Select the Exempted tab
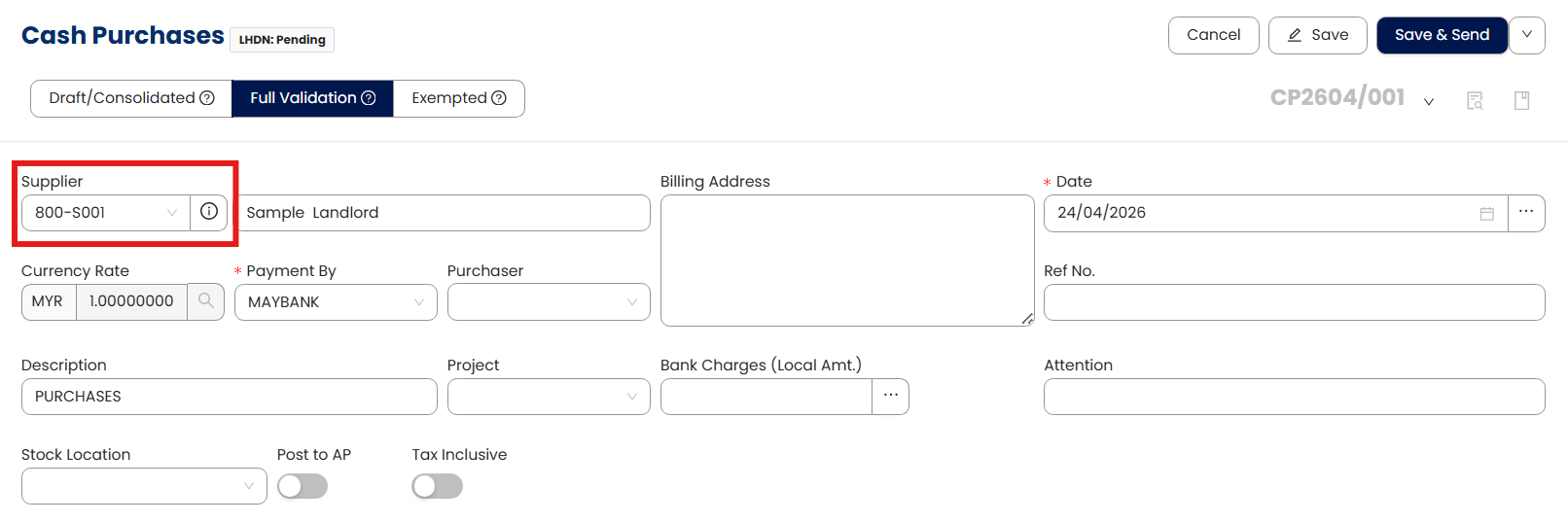The width and height of the screenshot is (1568, 523). tap(458, 98)
